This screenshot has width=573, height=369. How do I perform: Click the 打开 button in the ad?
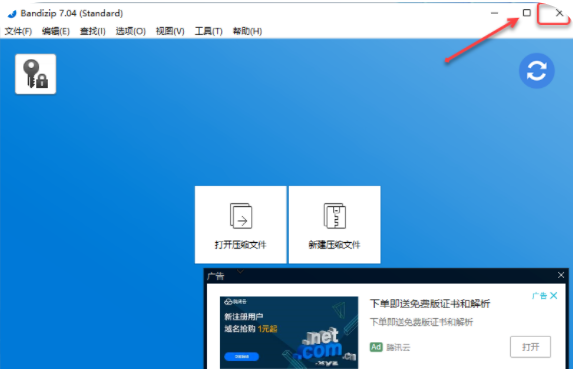(530, 347)
